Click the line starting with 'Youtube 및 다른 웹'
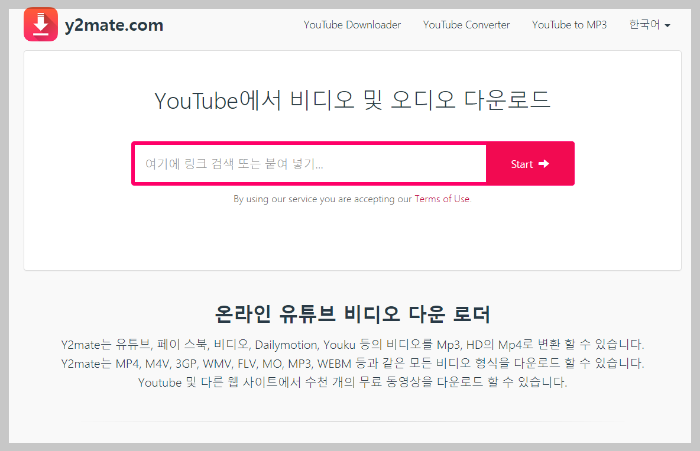The height and width of the screenshot is (451, 700). 352,382
